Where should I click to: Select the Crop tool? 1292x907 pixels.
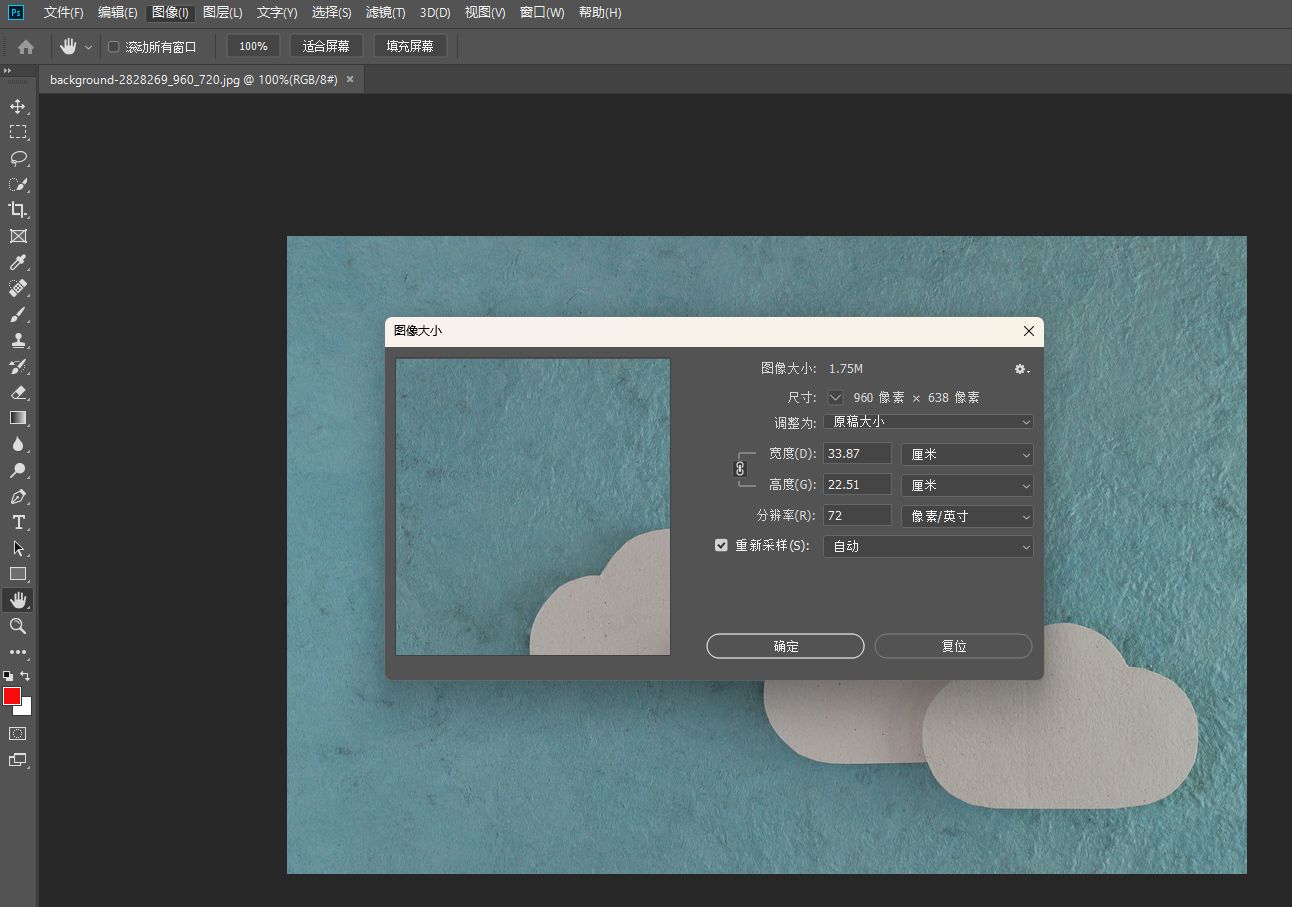click(x=18, y=210)
